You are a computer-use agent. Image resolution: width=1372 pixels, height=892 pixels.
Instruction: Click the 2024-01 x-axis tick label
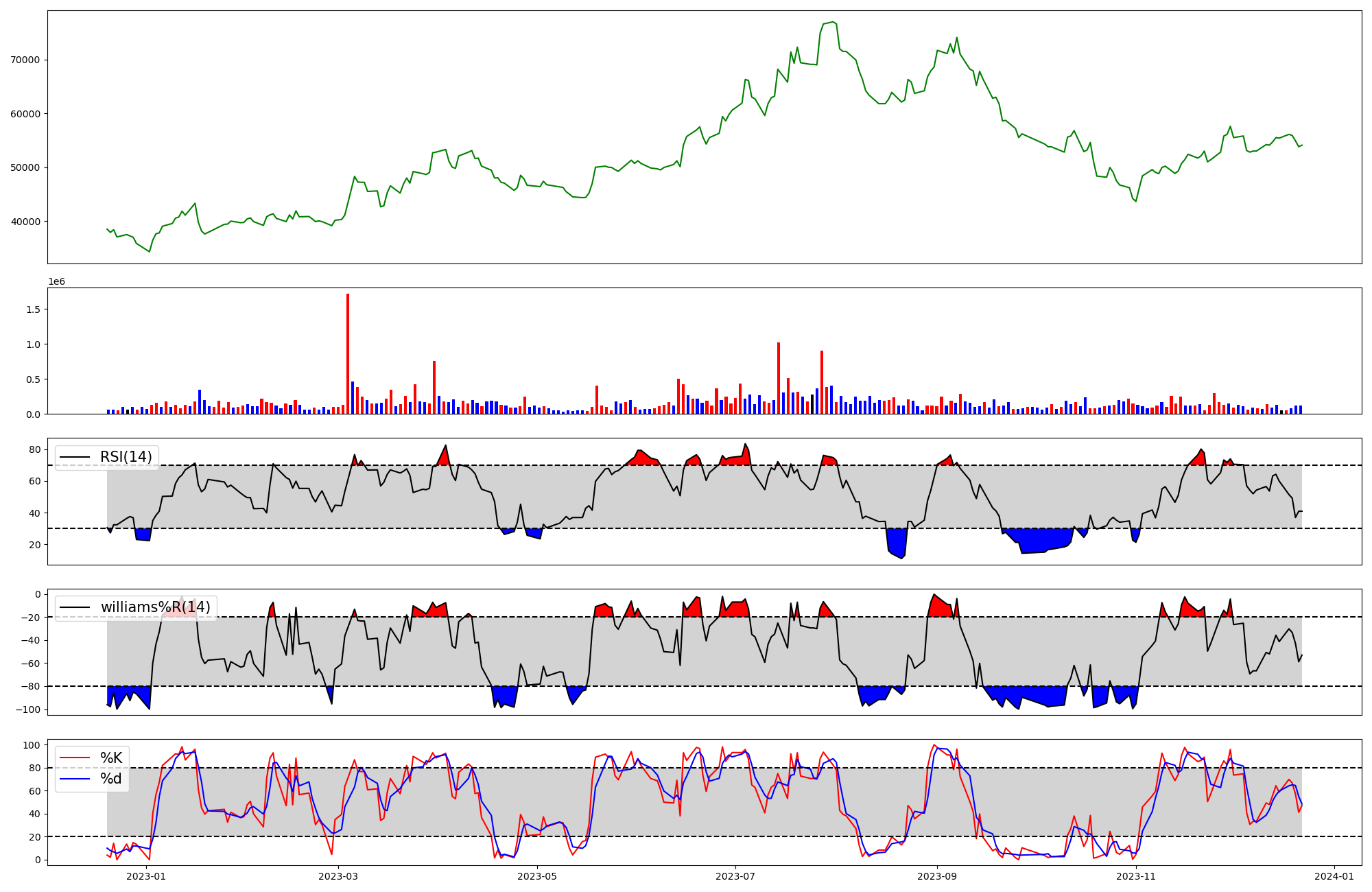1334,876
